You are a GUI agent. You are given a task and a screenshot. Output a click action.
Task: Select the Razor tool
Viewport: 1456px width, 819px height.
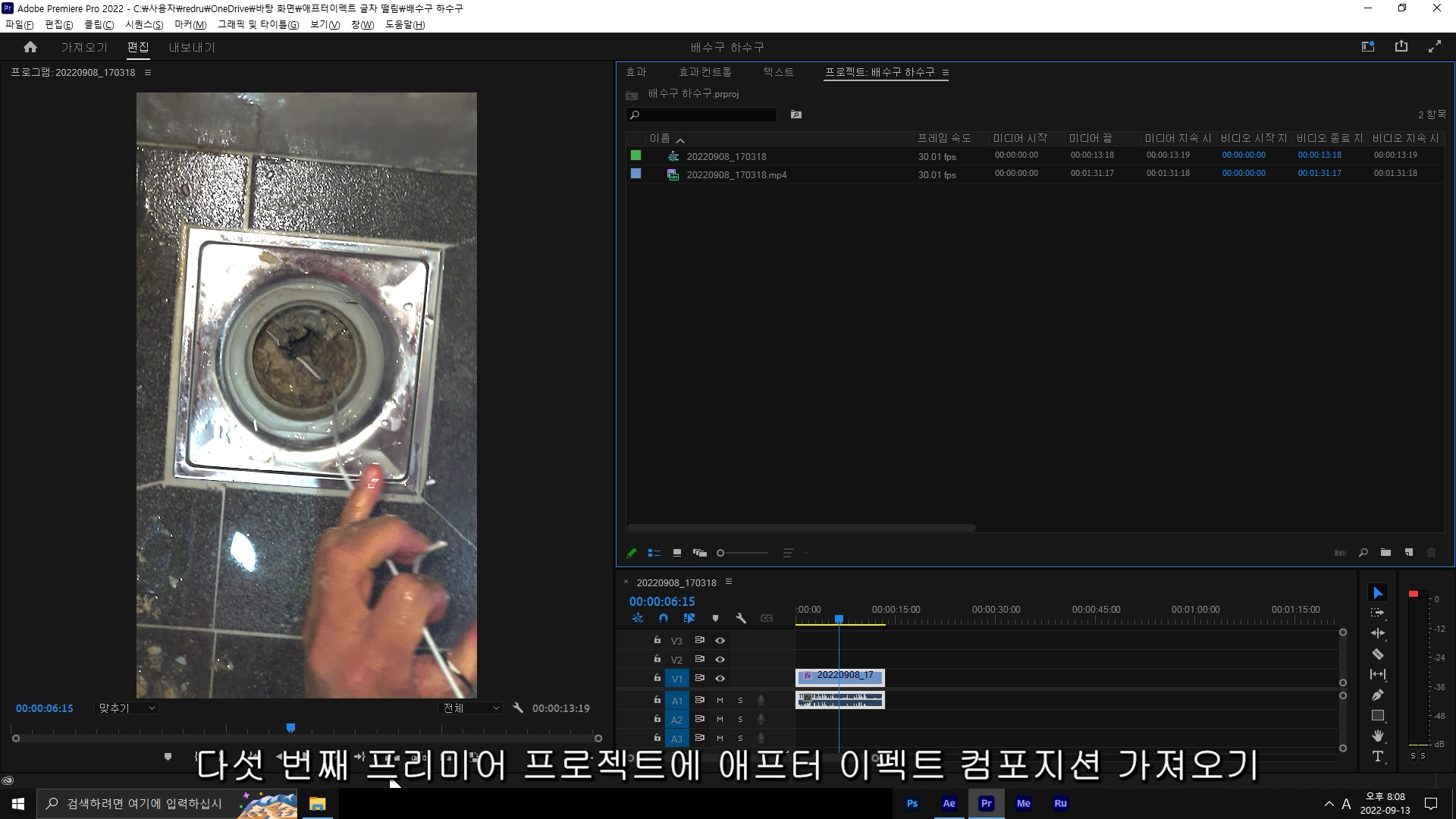click(1378, 654)
